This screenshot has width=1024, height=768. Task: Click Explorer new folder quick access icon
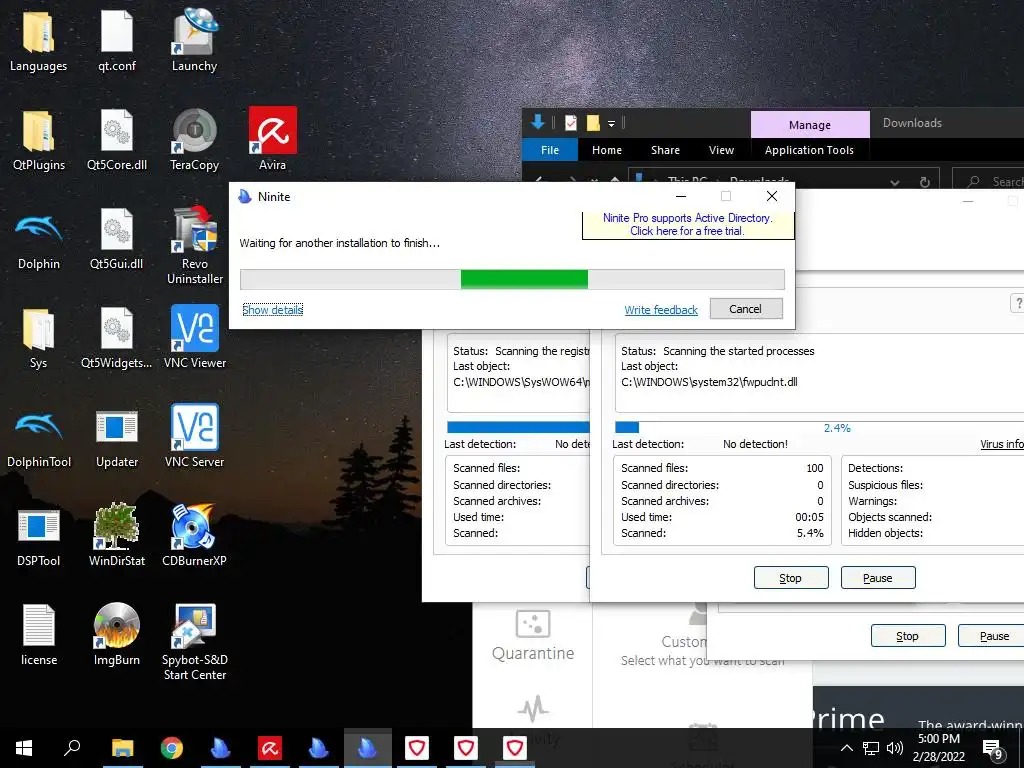pyautogui.click(x=593, y=123)
